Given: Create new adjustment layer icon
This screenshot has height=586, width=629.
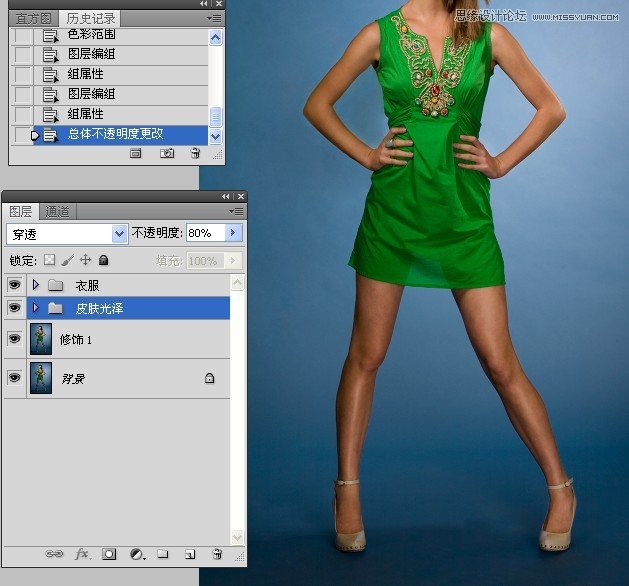Looking at the screenshot, I should click(x=136, y=554).
